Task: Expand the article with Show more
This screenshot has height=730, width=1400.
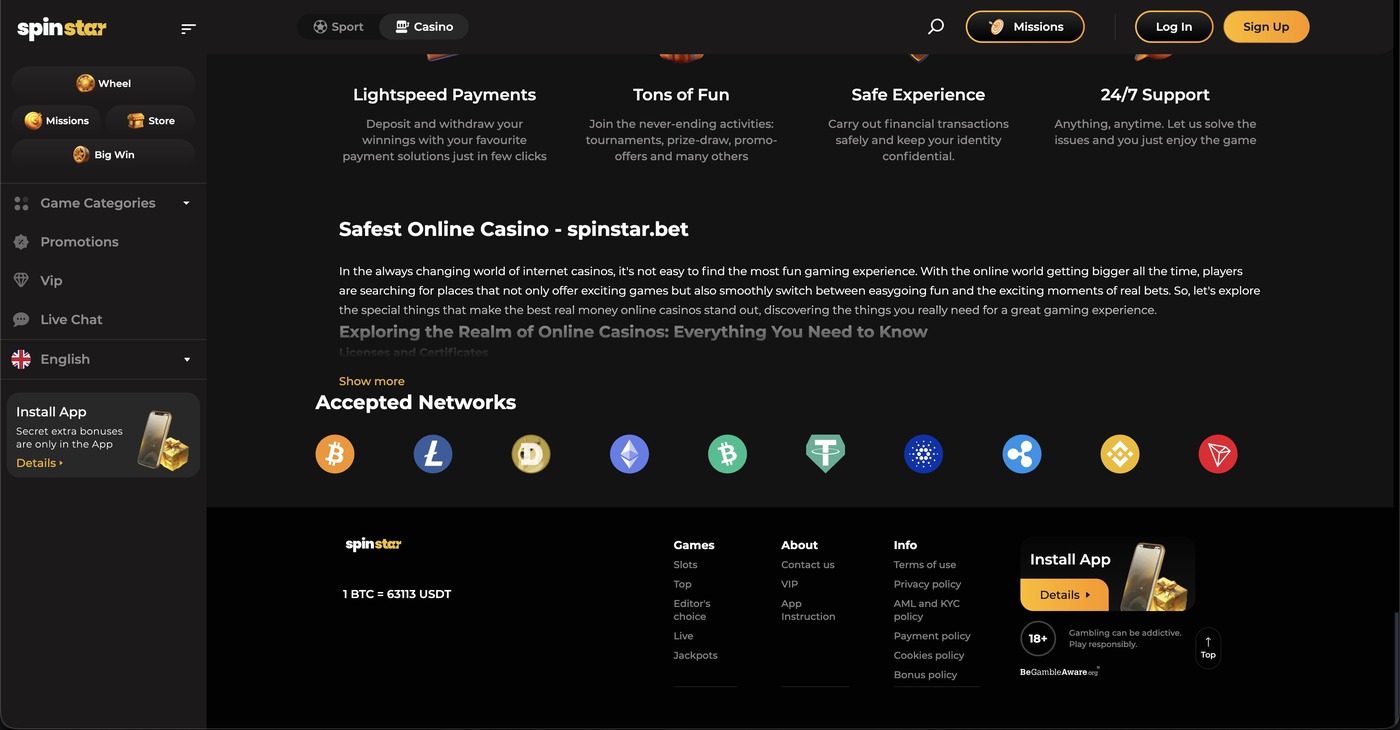Action: tap(372, 381)
